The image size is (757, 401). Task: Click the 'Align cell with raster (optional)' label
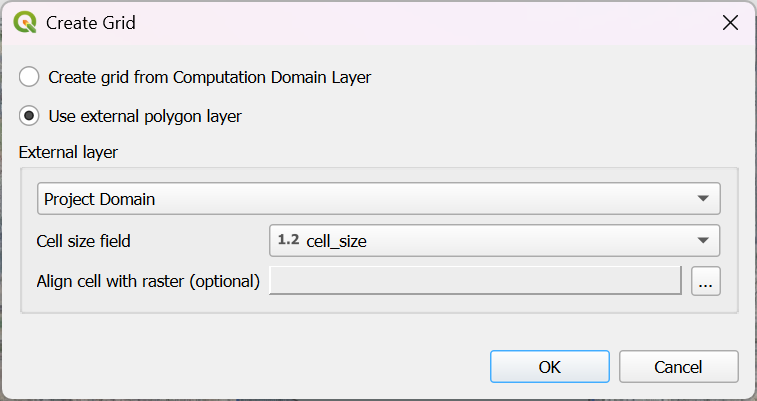148,281
